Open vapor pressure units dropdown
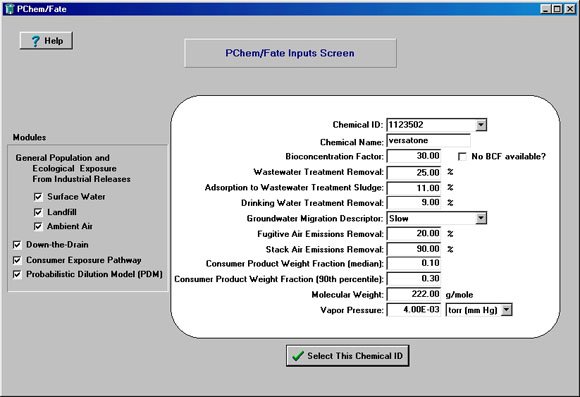580x397 pixels. (506, 310)
